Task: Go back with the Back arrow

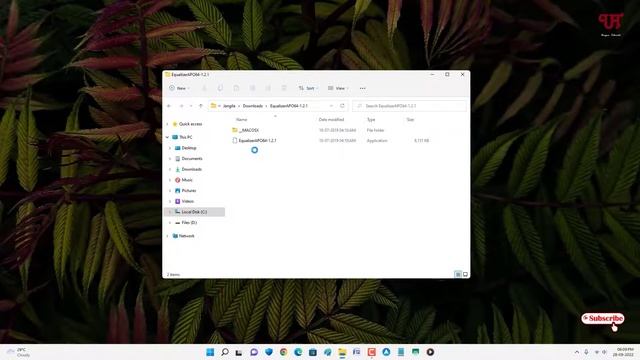Action: (169, 106)
